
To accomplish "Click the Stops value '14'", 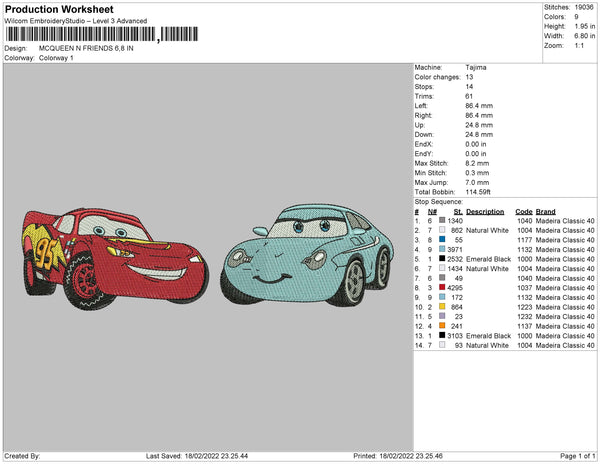I will point(469,86).
